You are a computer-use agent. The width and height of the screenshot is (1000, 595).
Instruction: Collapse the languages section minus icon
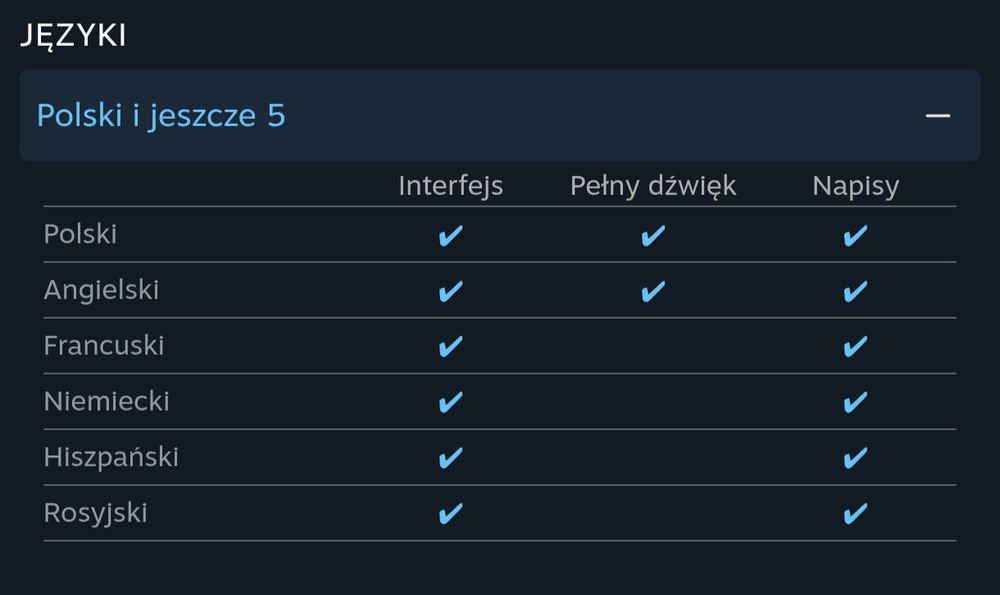click(x=937, y=116)
